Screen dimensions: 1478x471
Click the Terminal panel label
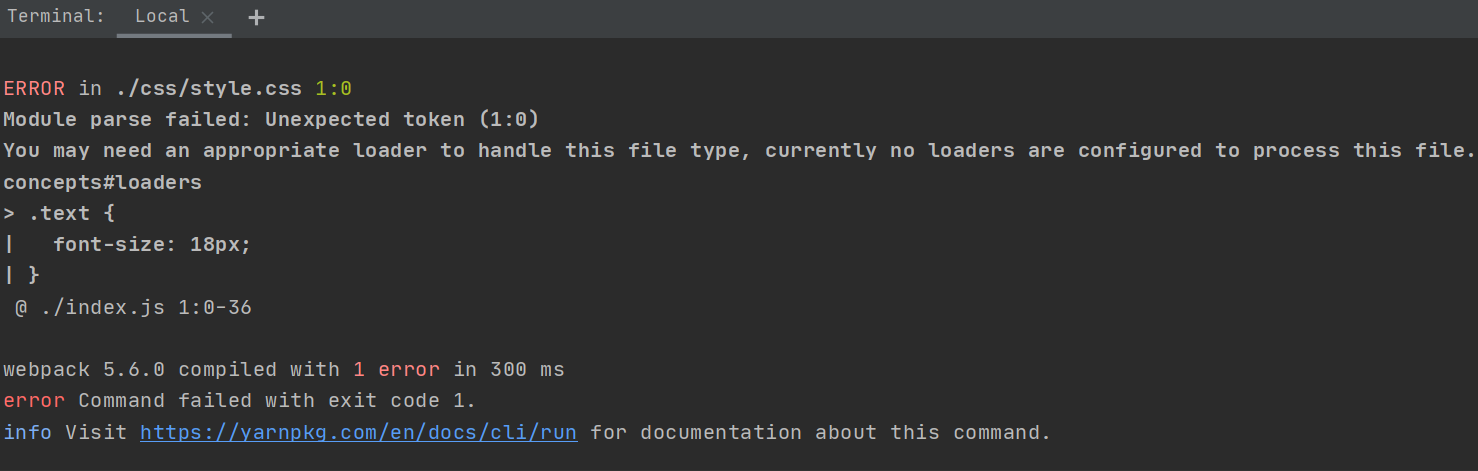click(x=56, y=17)
